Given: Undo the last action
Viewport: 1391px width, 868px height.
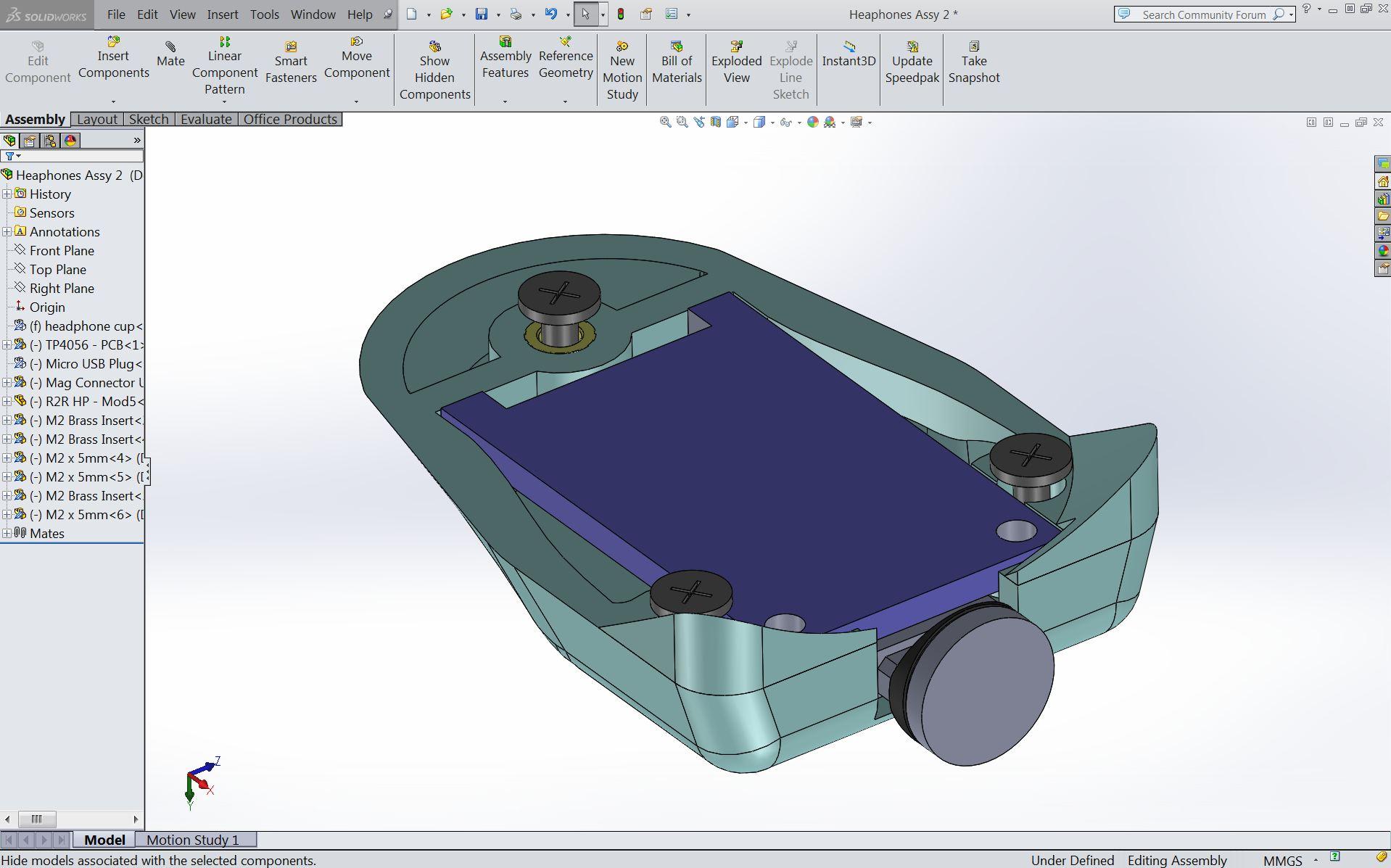Looking at the screenshot, I should (551, 14).
